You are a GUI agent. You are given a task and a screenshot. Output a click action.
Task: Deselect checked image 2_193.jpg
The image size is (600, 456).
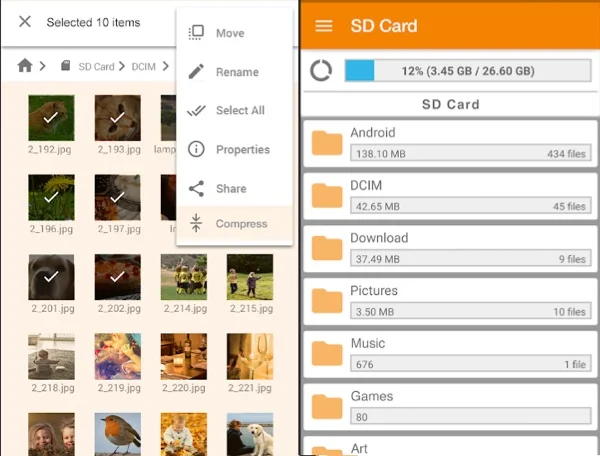coord(118,118)
